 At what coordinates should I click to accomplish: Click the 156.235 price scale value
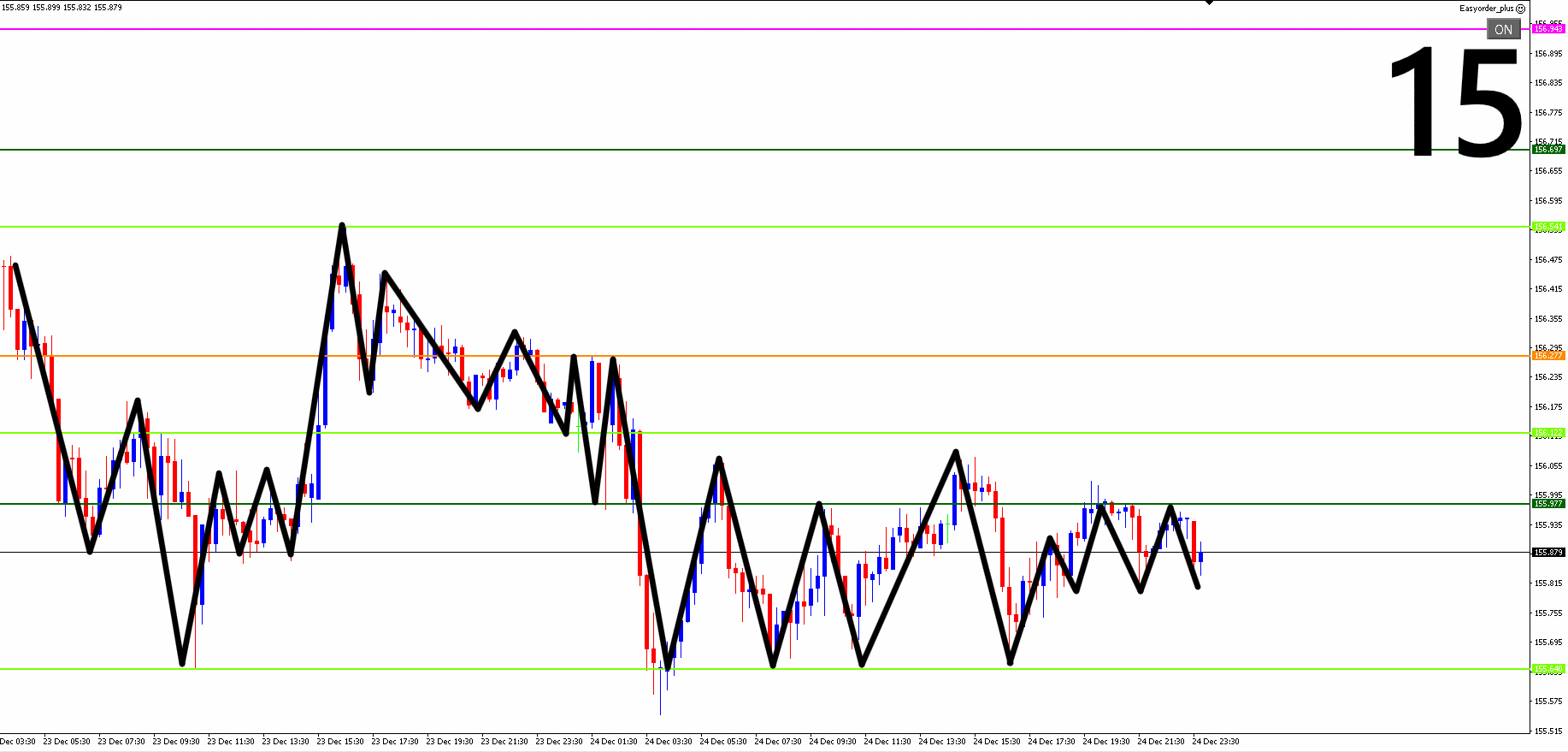click(1548, 377)
